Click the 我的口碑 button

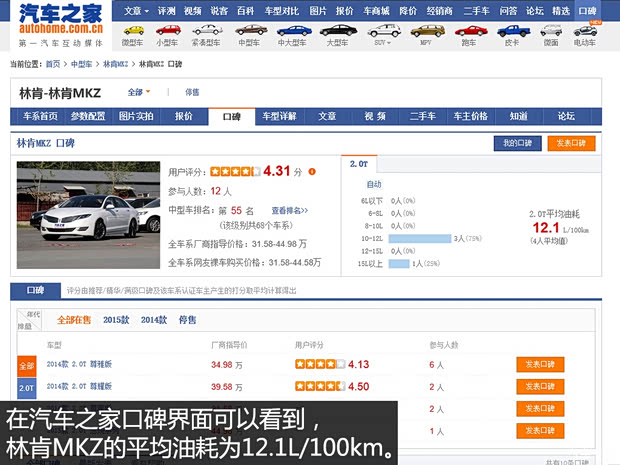tap(516, 143)
